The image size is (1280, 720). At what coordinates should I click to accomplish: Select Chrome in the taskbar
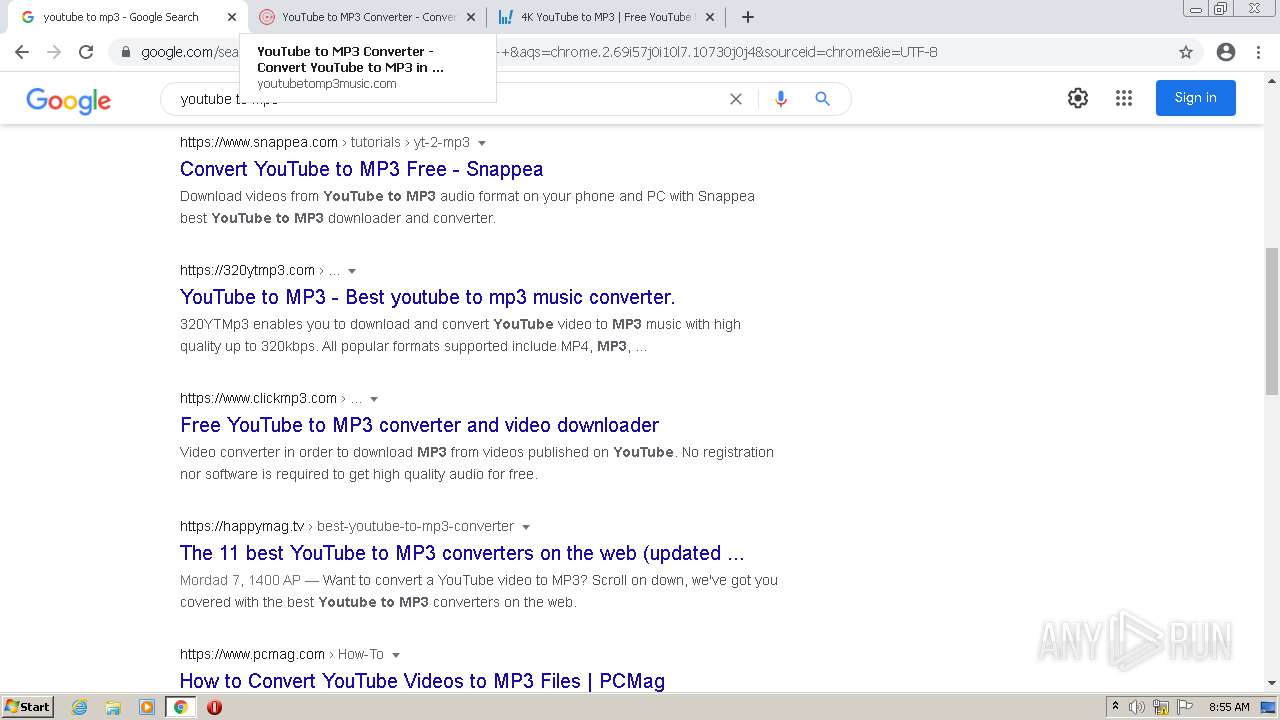[180, 707]
